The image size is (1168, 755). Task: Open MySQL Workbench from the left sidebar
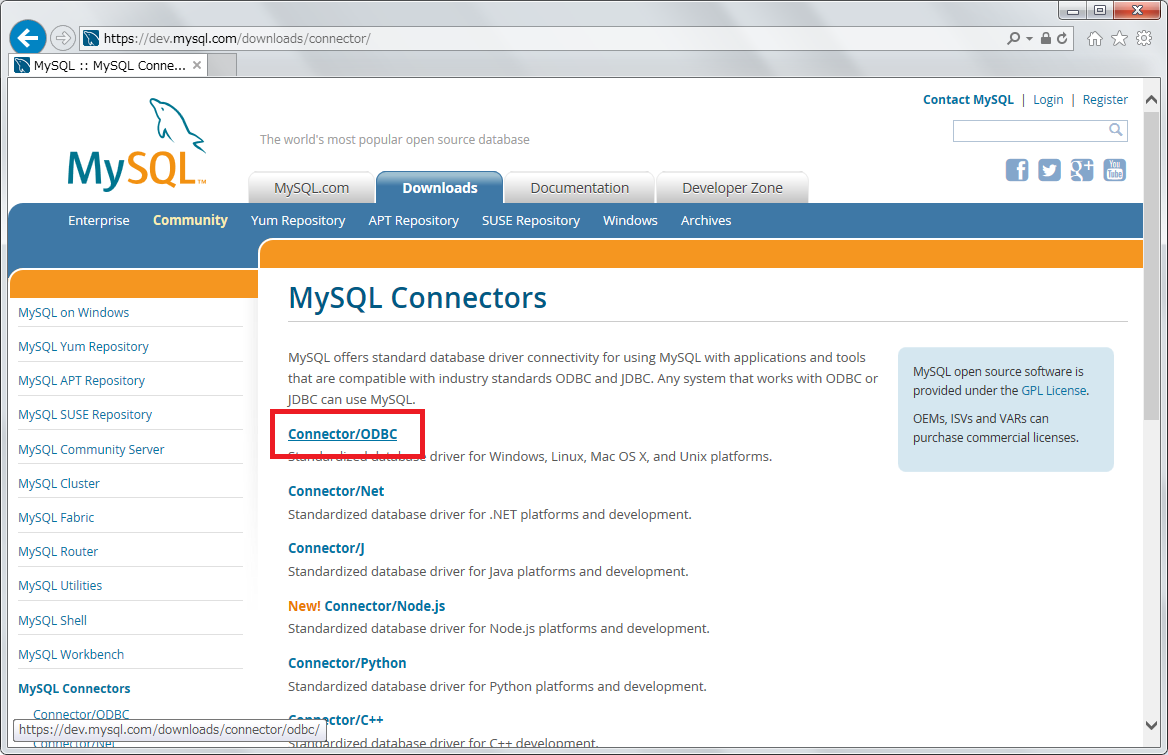click(71, 654)
